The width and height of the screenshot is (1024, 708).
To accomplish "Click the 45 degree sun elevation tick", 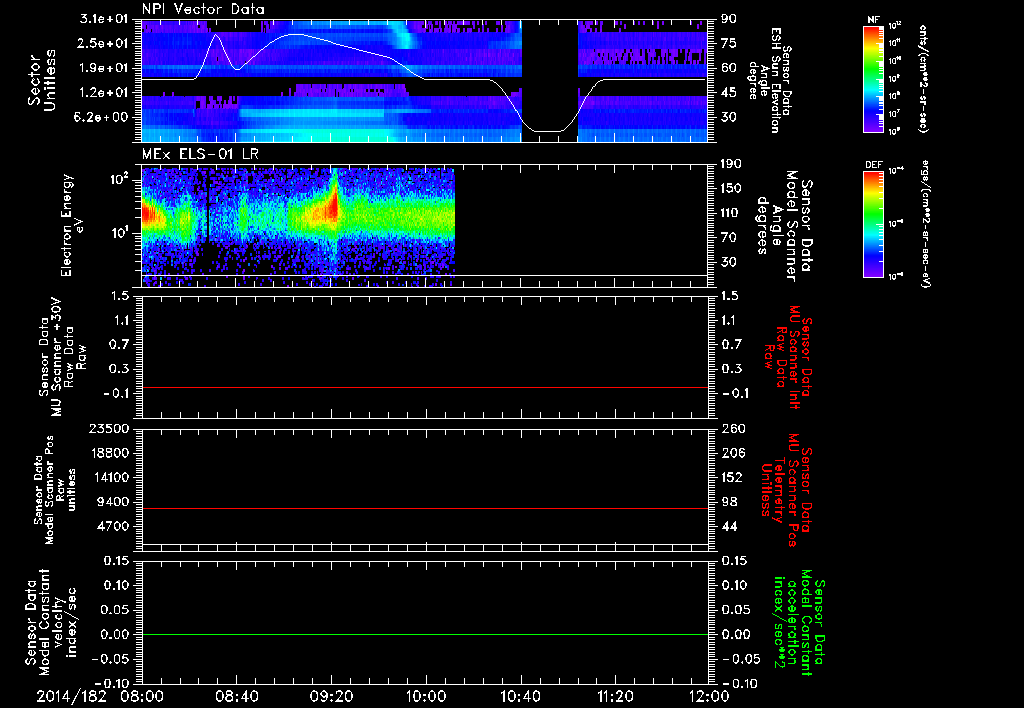I will (729, 93).
